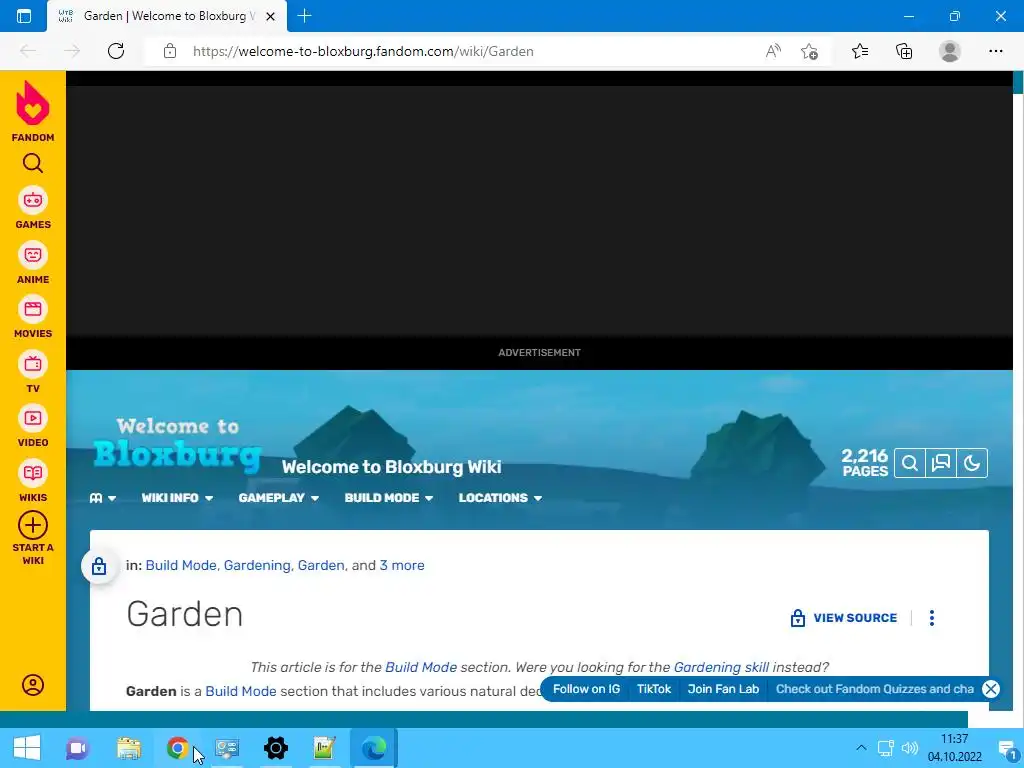
Task: Open the TV category icon
Action: [x=33, y=364]
